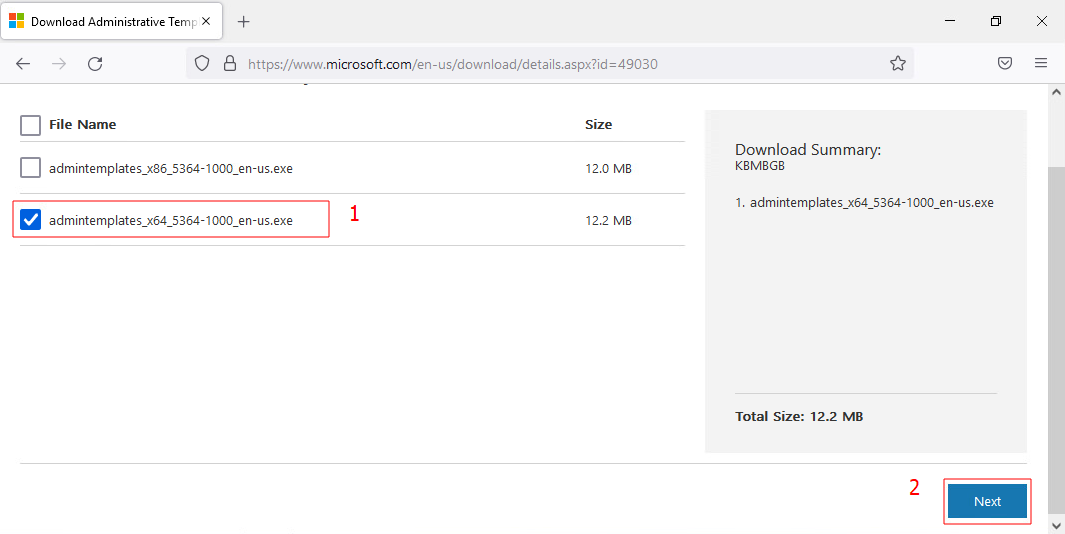Restore down the browser window
The height and width of the screenshot is (534, 1065).
pos(996,21)
